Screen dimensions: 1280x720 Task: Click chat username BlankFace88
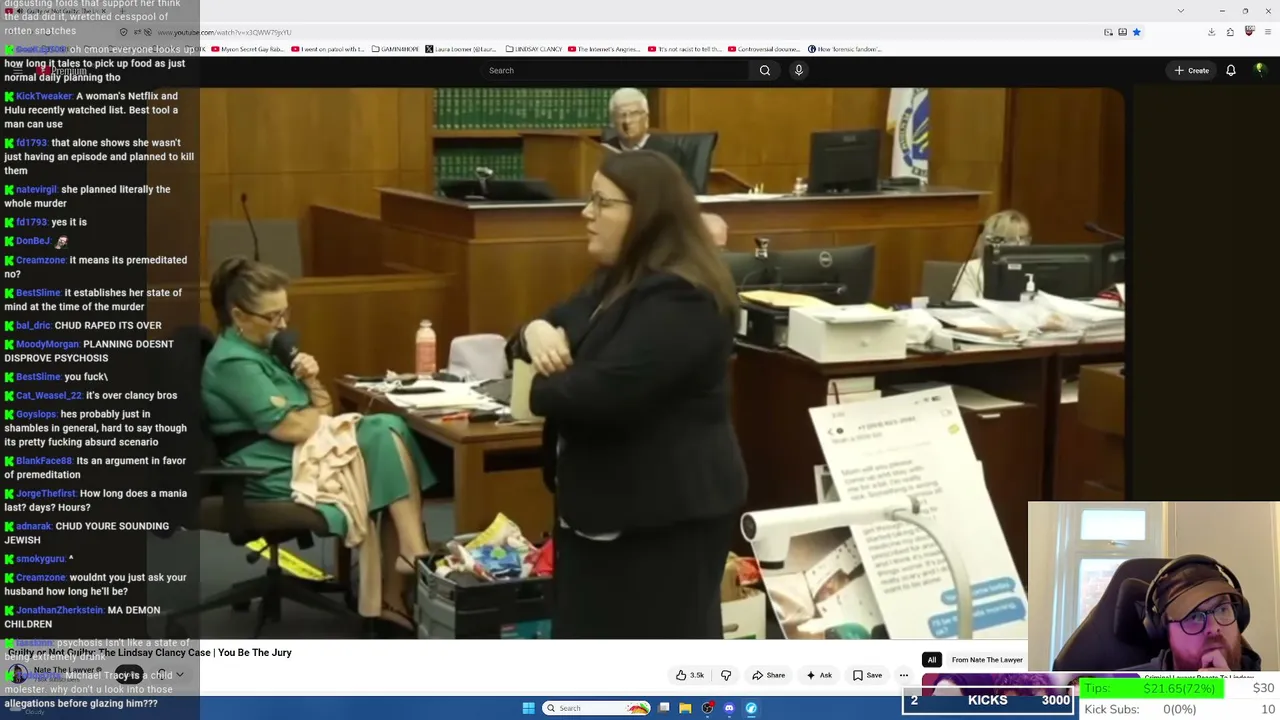(x=44, y=461)
